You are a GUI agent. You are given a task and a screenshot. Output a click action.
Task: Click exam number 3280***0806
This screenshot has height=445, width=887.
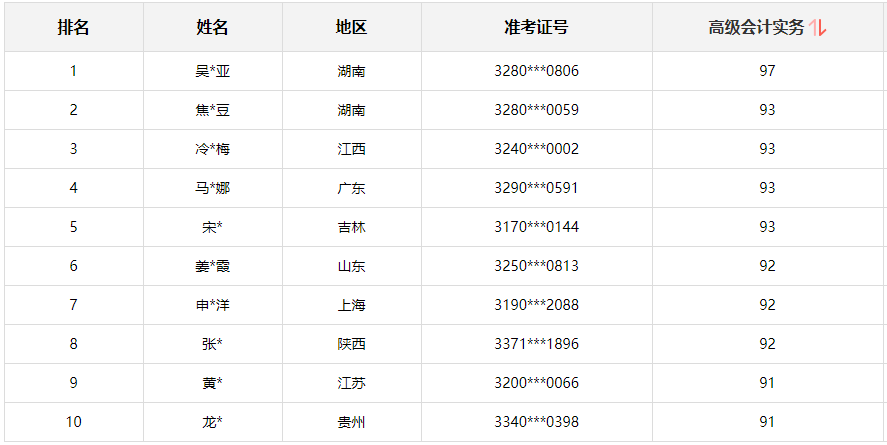coord(536,71)
